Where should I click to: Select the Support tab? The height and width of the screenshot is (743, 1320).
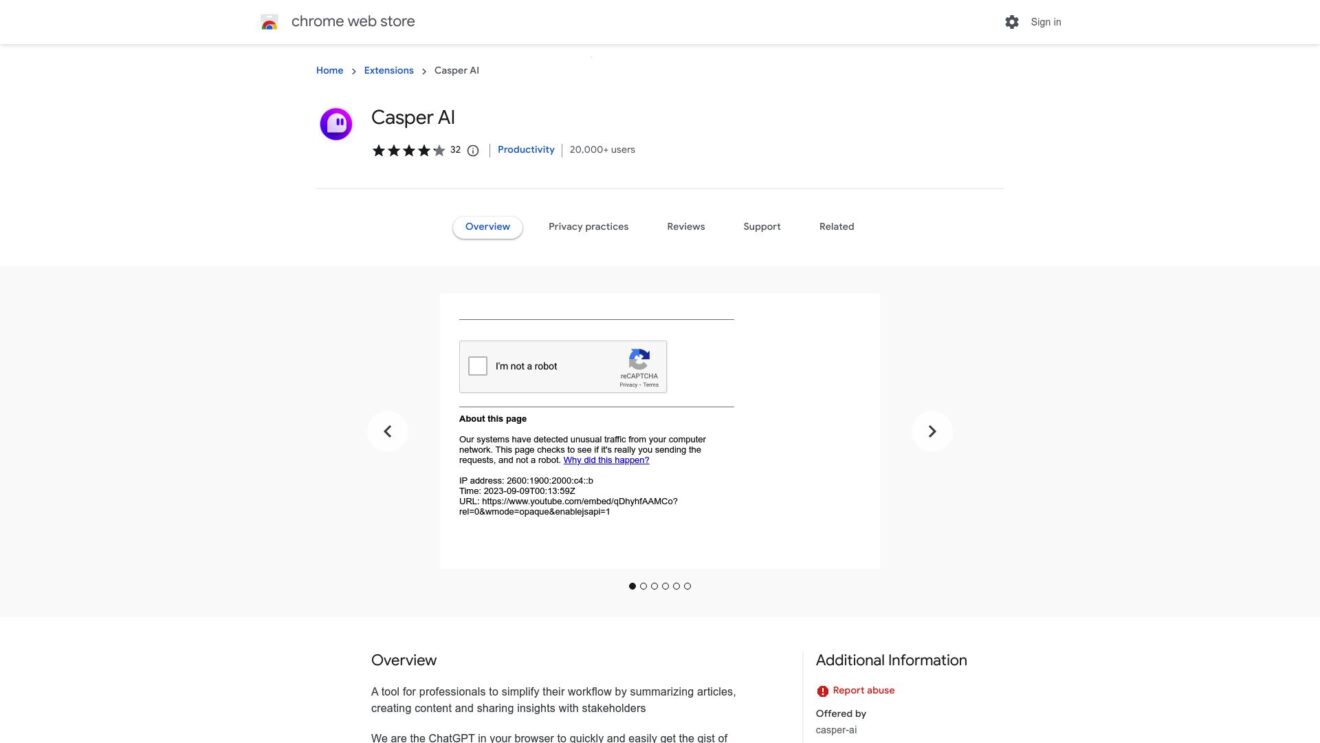(761, 226)
